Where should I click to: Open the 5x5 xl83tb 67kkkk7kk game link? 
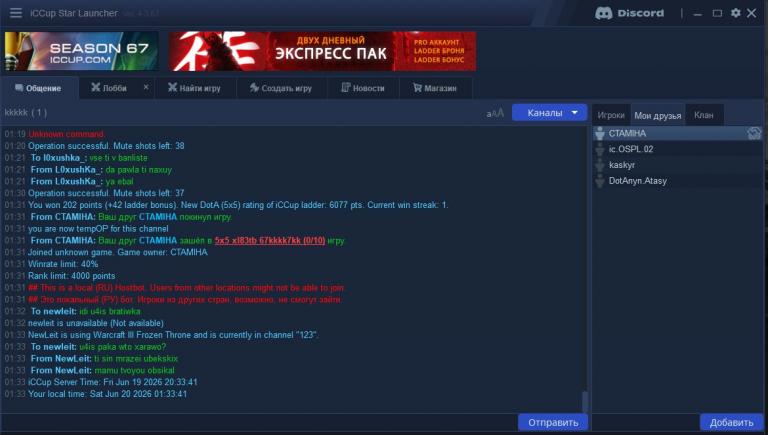(270, 241)
